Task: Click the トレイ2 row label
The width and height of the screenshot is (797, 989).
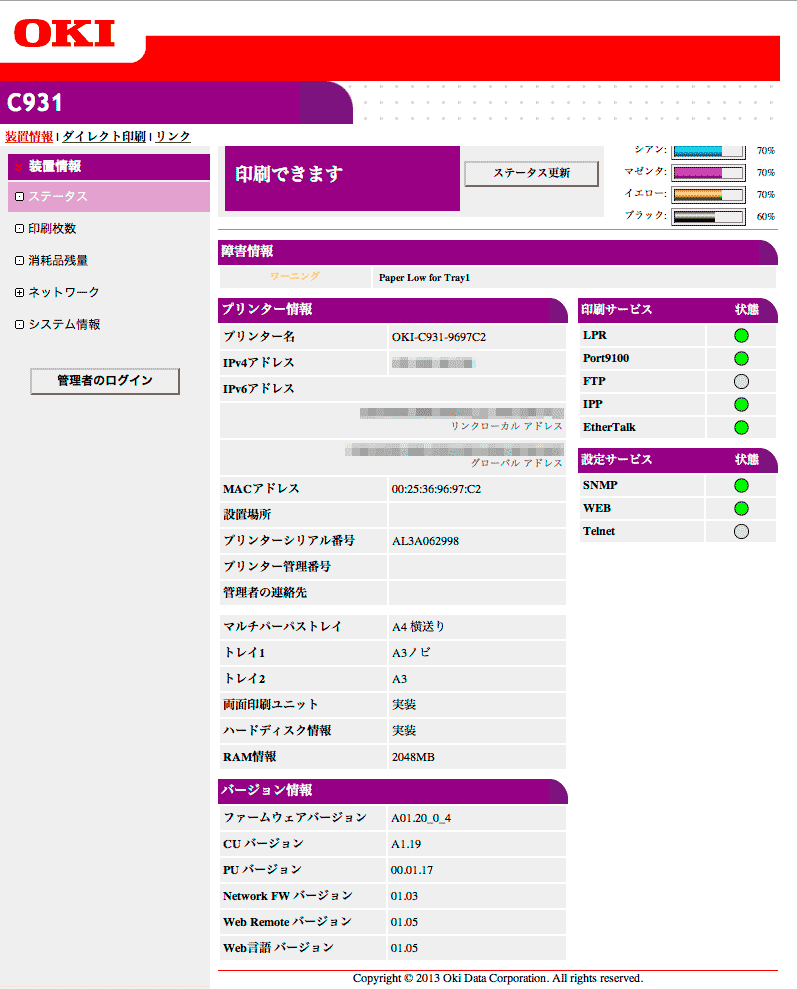Action: point(245,679)
